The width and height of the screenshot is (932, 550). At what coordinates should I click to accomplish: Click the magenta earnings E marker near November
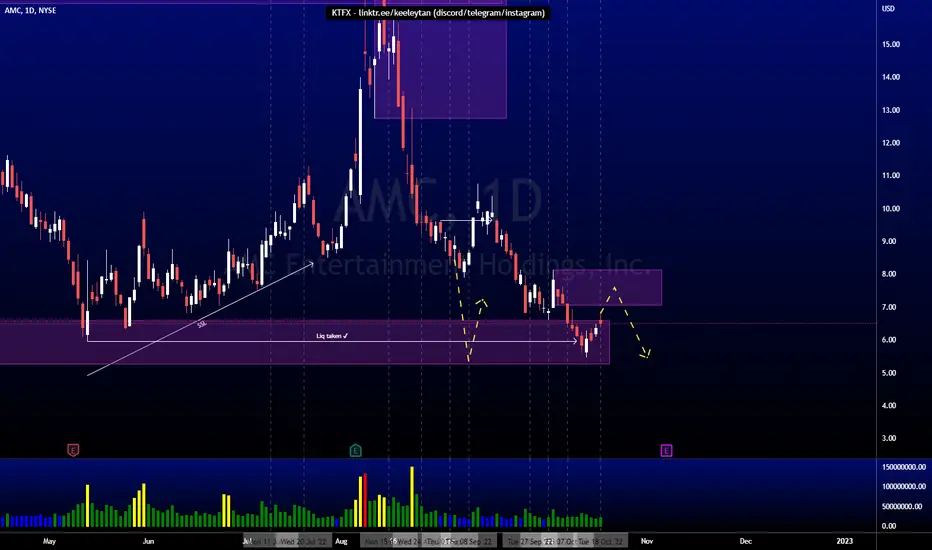pyautogui.click(x=666, y=450)
